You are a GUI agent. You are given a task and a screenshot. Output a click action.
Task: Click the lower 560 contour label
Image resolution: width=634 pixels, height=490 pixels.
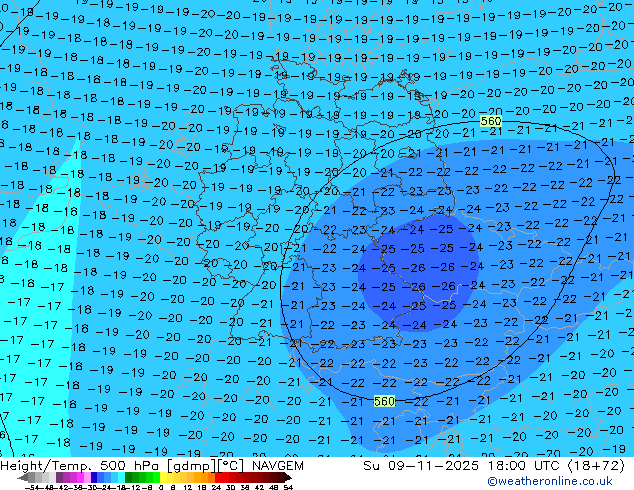pyautogui.click(x=384, y=401)
